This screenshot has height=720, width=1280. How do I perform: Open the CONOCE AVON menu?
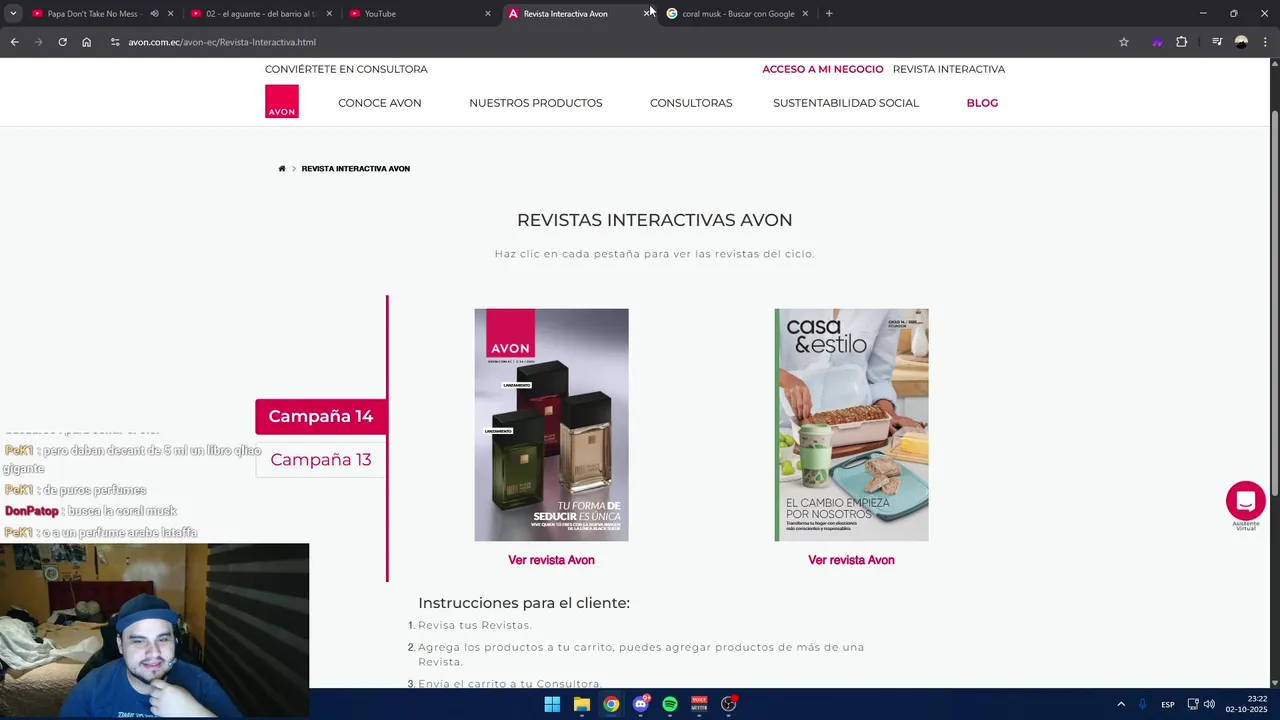point(379,103)
